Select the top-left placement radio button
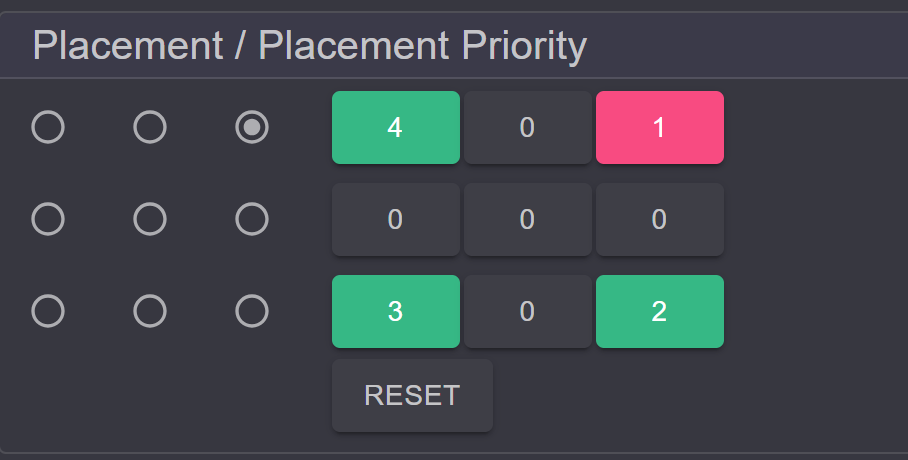Viewport: 908px width, 460px height. (48, 127)
